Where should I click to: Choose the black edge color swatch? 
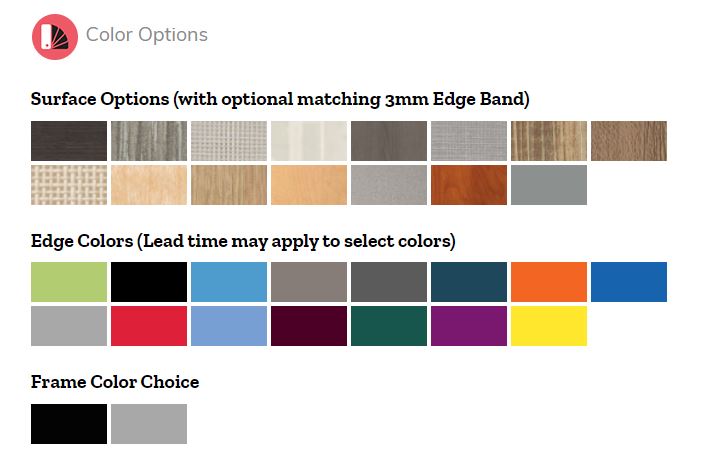(x=149, y=282)
